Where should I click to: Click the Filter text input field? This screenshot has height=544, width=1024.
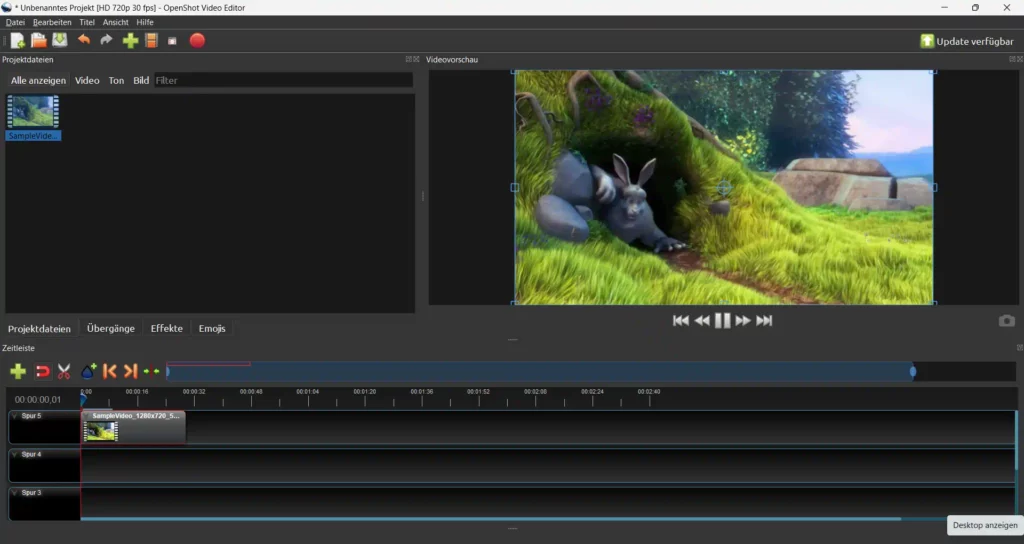tap(282, 80)
